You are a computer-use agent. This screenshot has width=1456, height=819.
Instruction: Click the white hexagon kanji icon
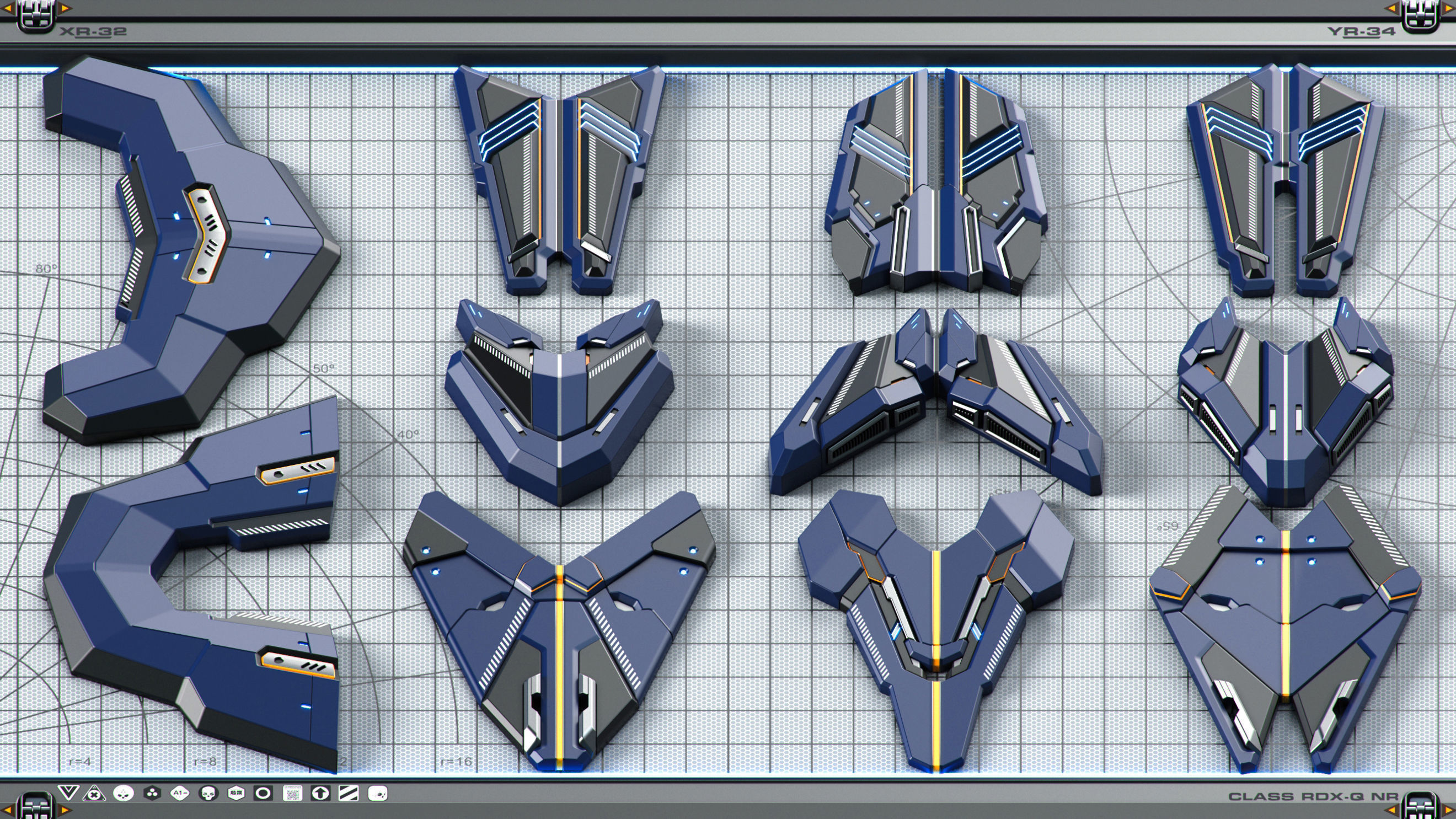(235, 794)
